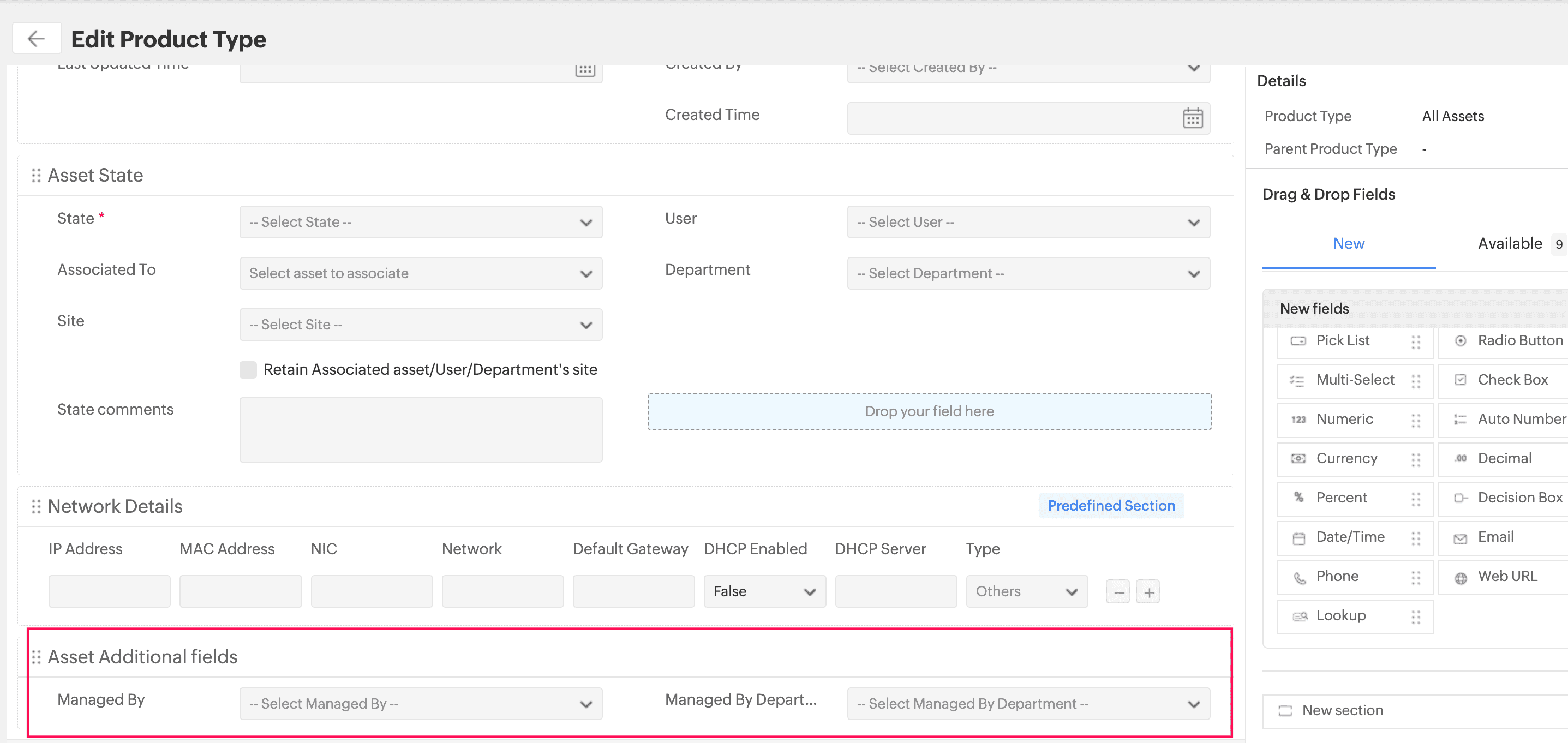Grab the Asset State section drag handle
The height and width of the screenshot is (743, 1568).
[36, 175]
